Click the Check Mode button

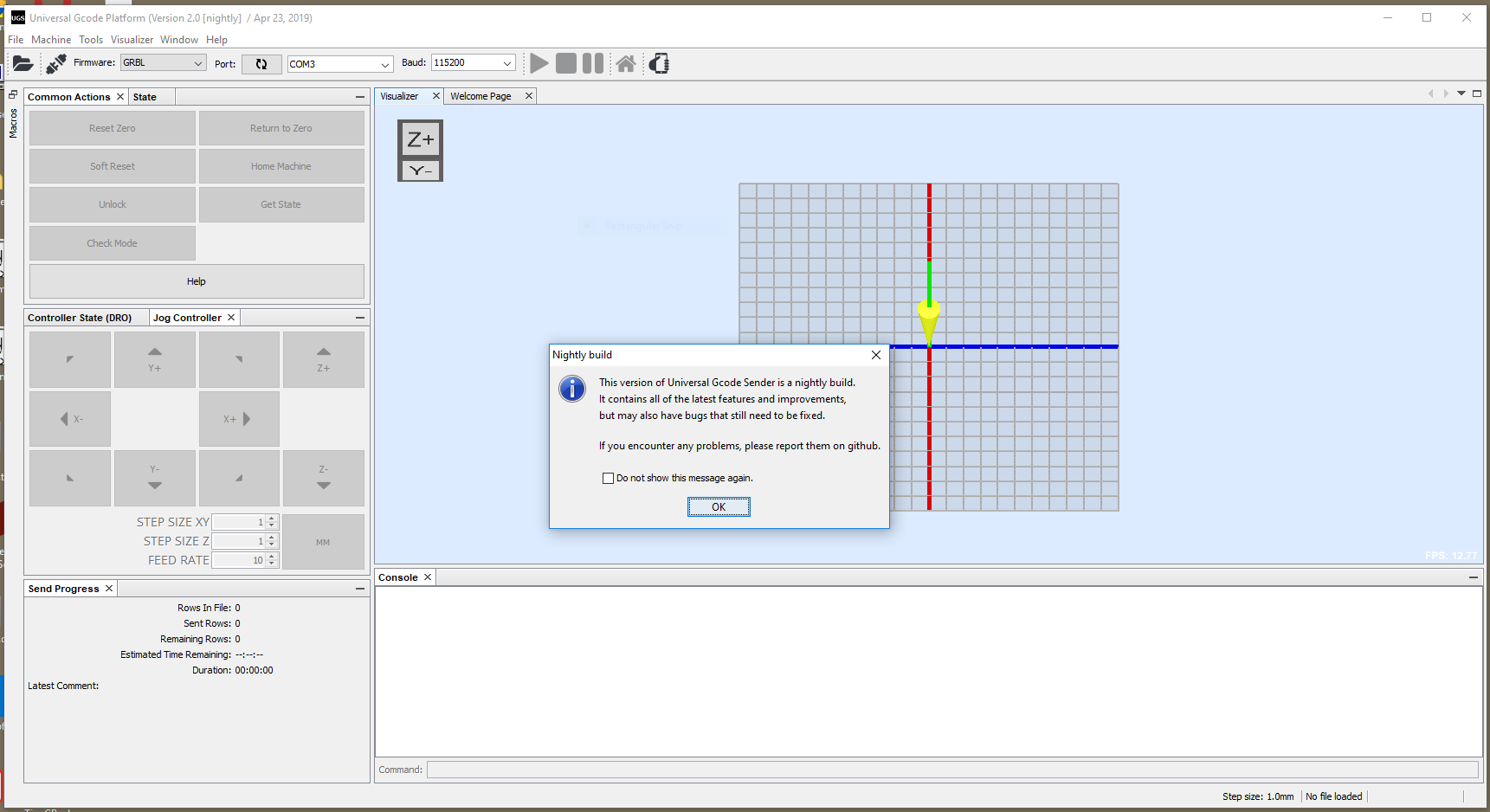113,243
